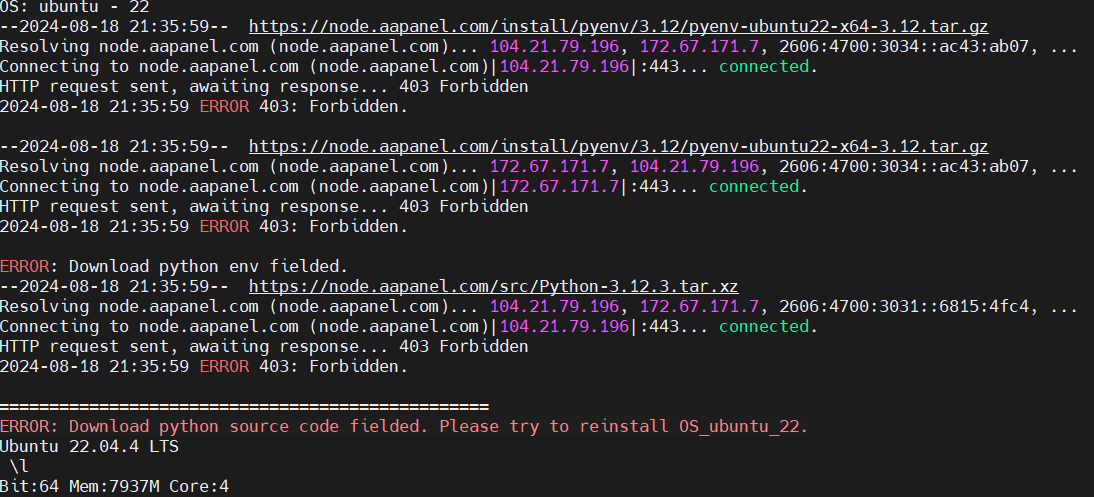
Task: Click the pyenv tar.gz URL right below the OS line
Action: tap(618, 27)
